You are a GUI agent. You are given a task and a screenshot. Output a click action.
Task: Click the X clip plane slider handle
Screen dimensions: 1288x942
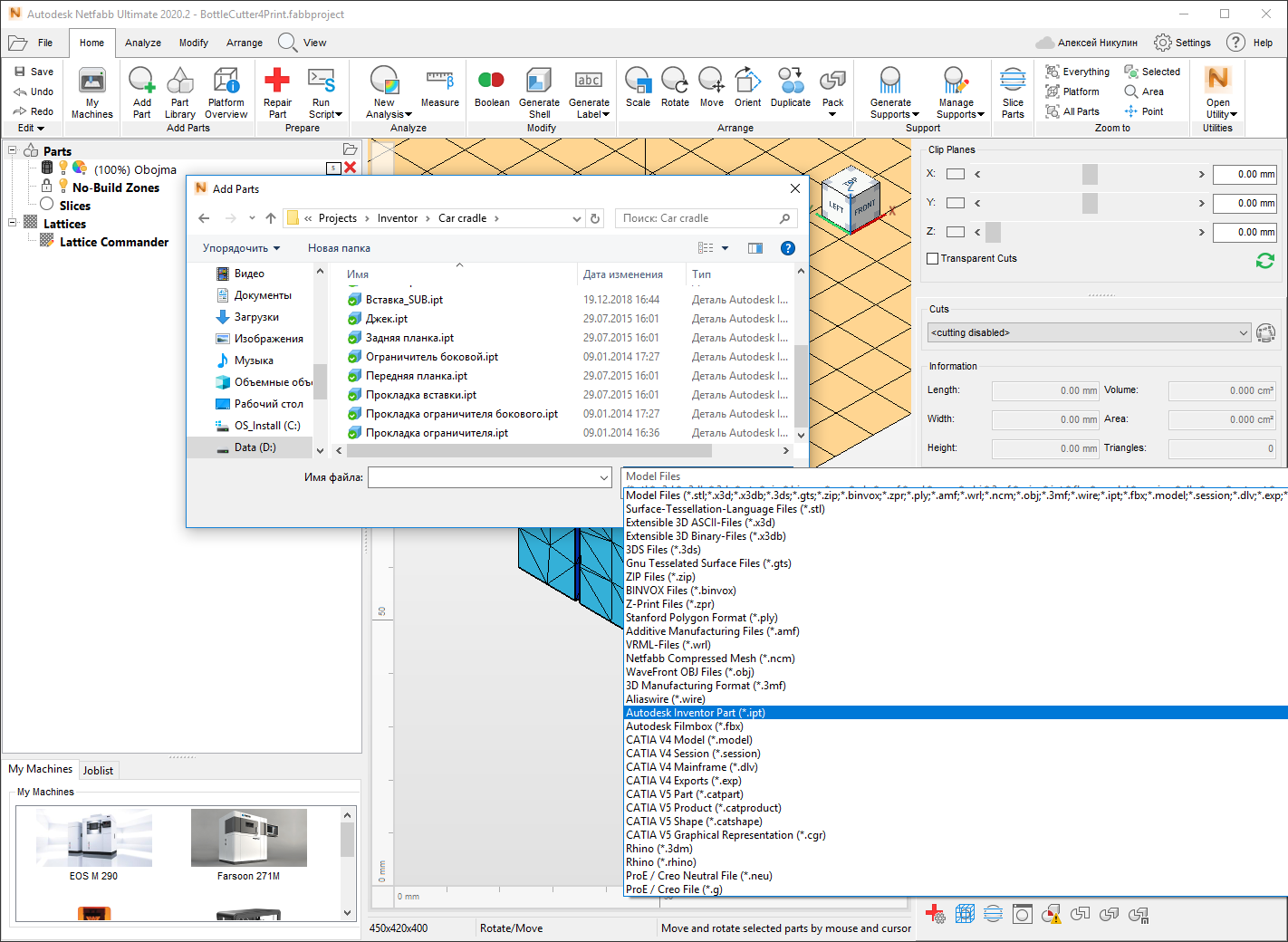click(1090, 174)
